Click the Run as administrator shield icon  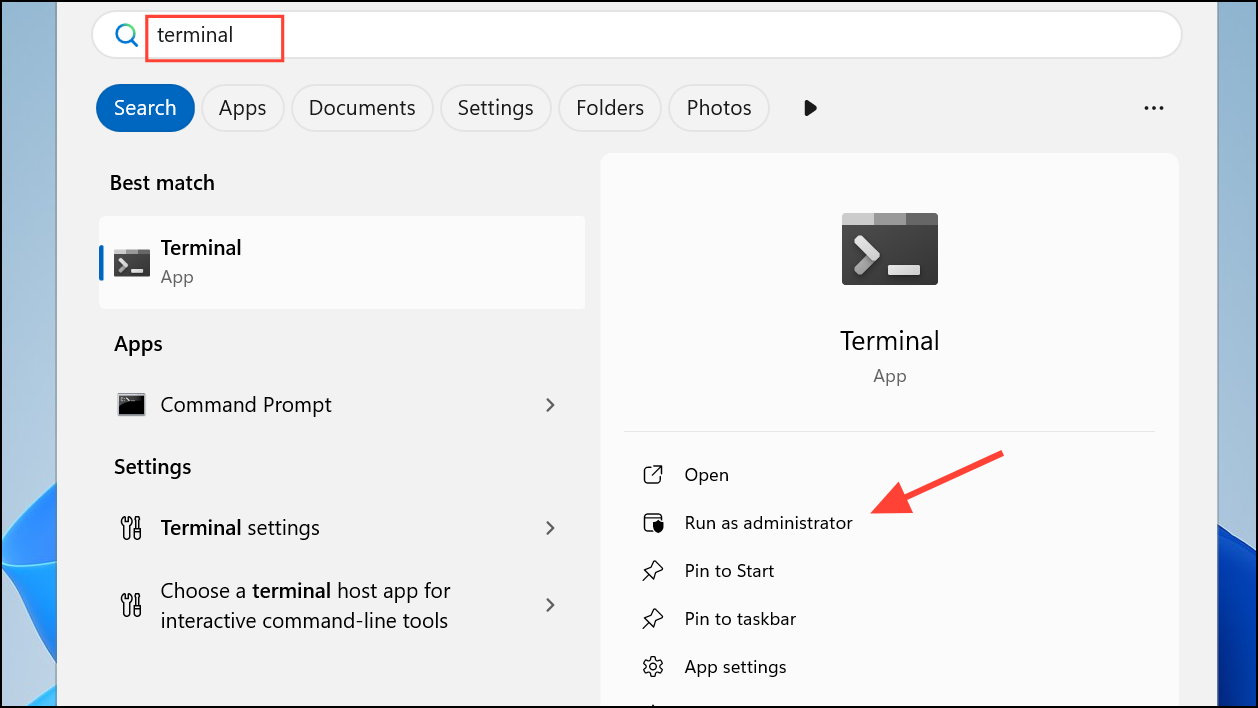pyautogui.click(x=653, y=523)
